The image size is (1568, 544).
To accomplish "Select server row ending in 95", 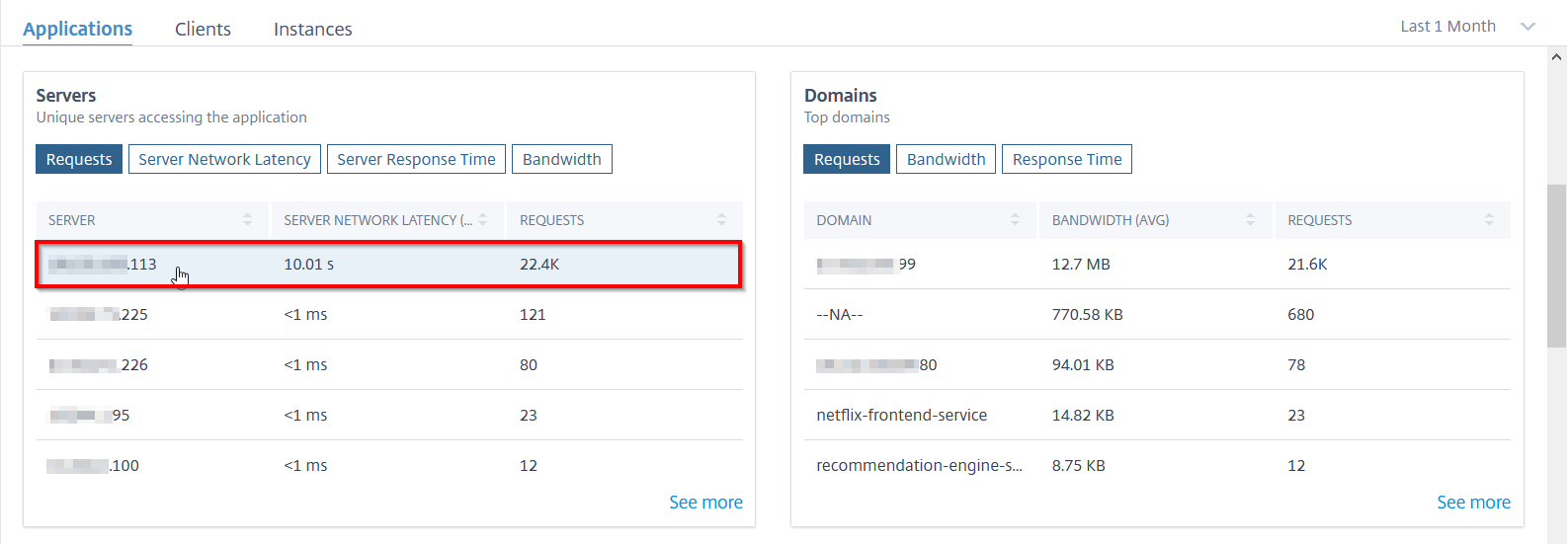I will point(389,416).
